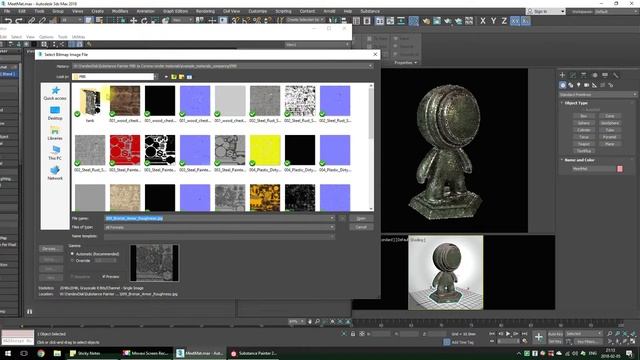Open Render Setup teapot icon
Image resolution: width=640 pixels, height=360 pixels.
point(426,21)
